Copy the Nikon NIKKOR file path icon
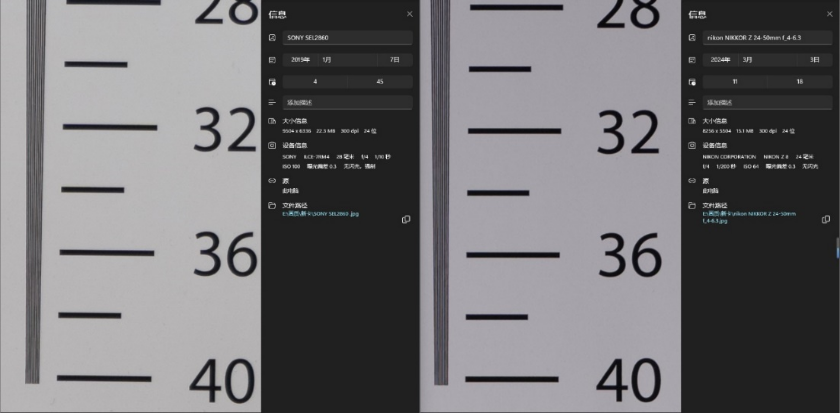 [x=826, y=219]
